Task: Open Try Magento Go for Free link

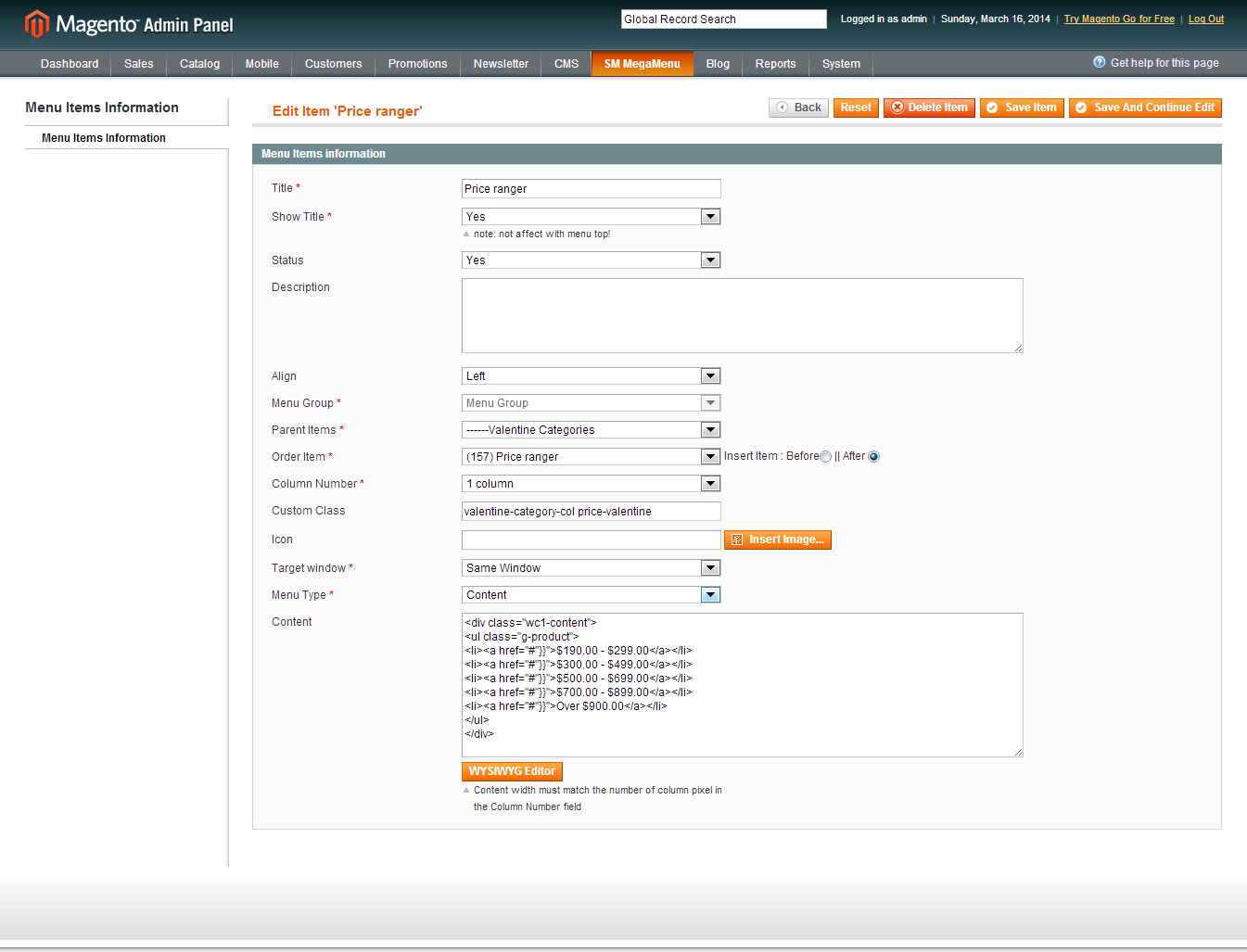Action: coord(1119,19)
